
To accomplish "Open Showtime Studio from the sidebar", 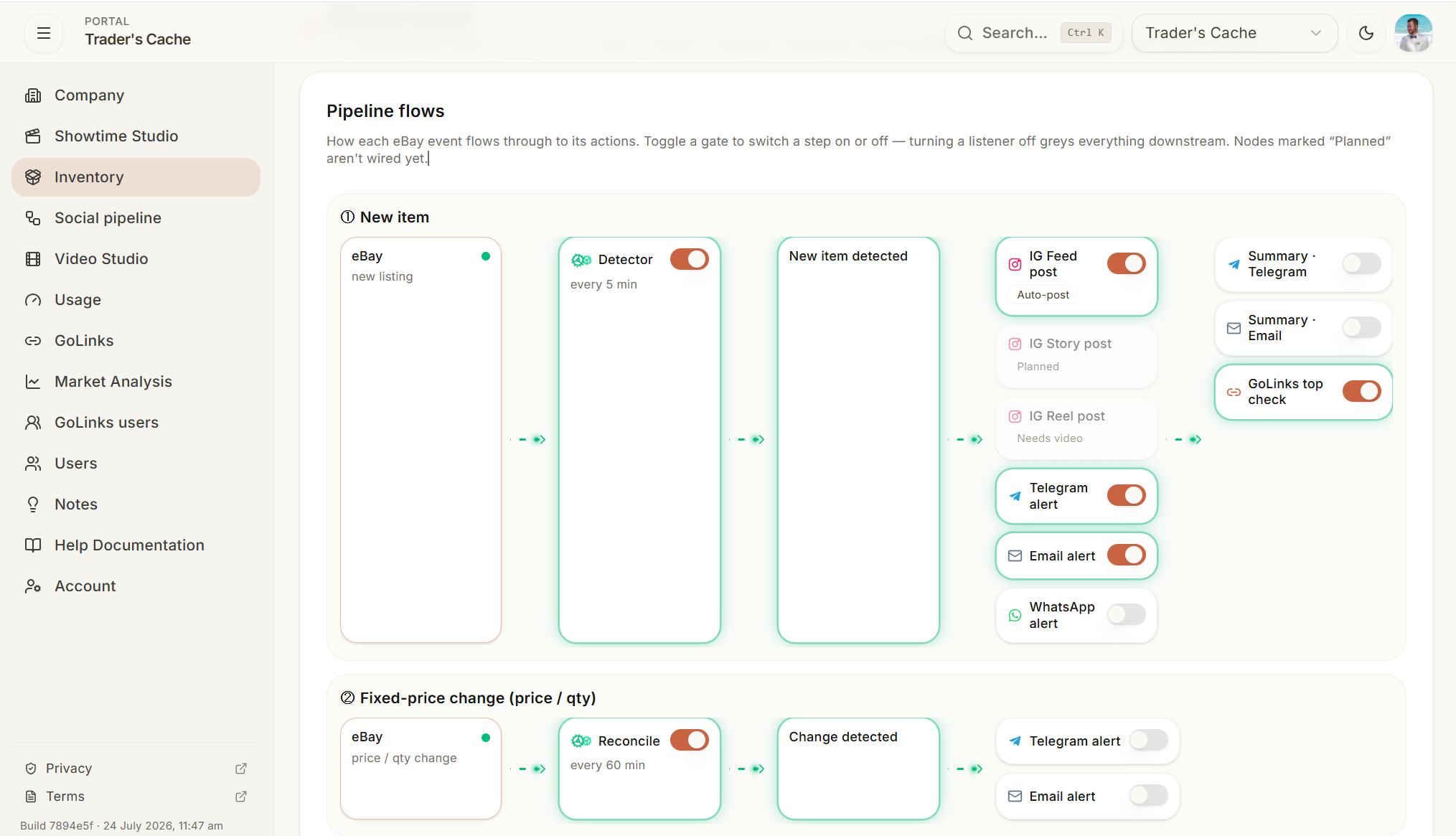I will click(x=136, y=136).
